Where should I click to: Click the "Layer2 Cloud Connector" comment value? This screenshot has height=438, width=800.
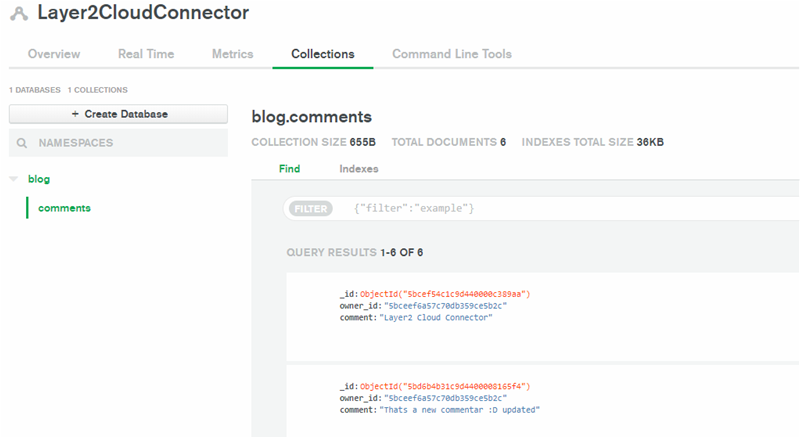tap(437, 317)
